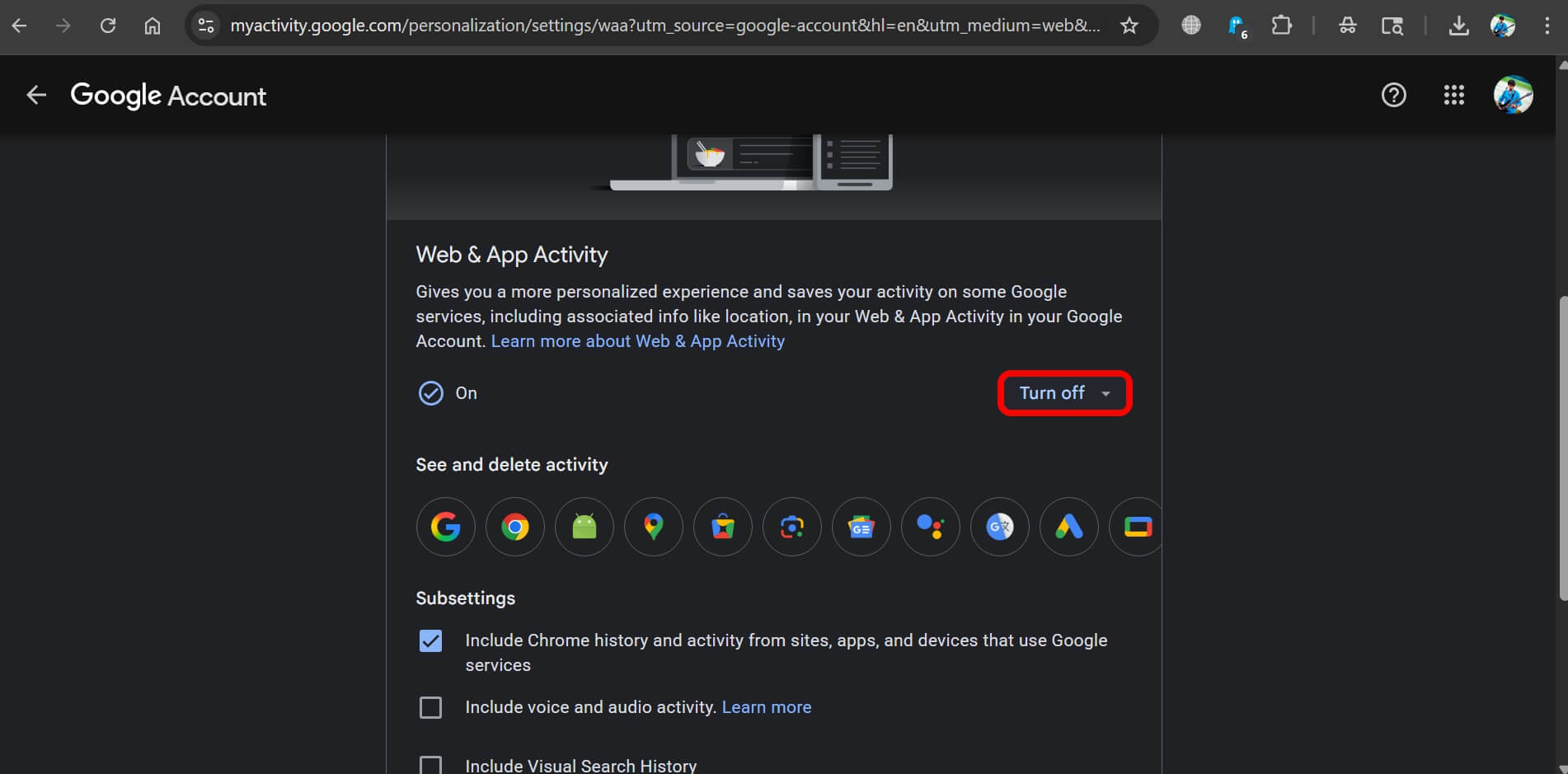1568x774 pixels.
Task: Click the See and delete activity heading
Action: pos(511,465)
